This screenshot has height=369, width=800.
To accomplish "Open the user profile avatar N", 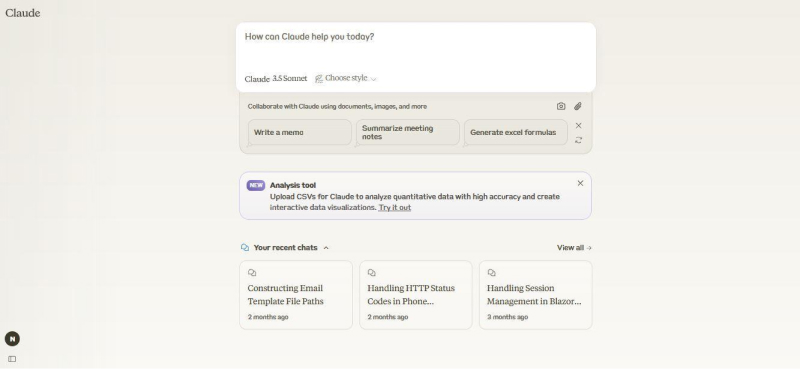I will tap(12, 338).
